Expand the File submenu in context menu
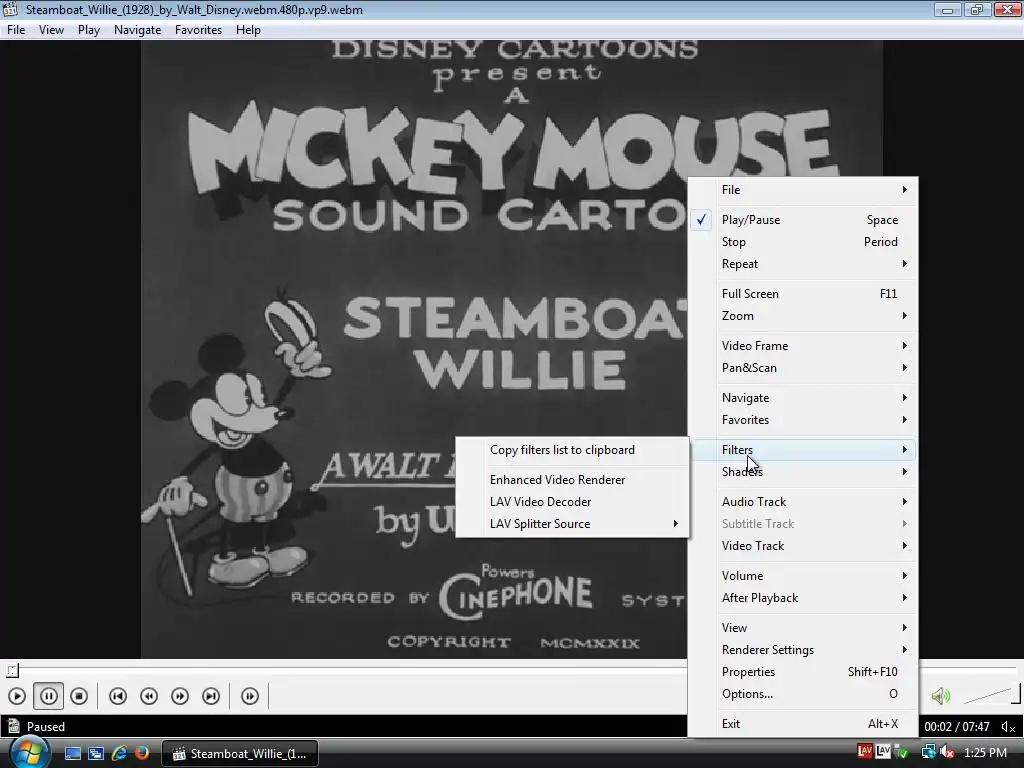1024x768 pixels. pos(803,190)
